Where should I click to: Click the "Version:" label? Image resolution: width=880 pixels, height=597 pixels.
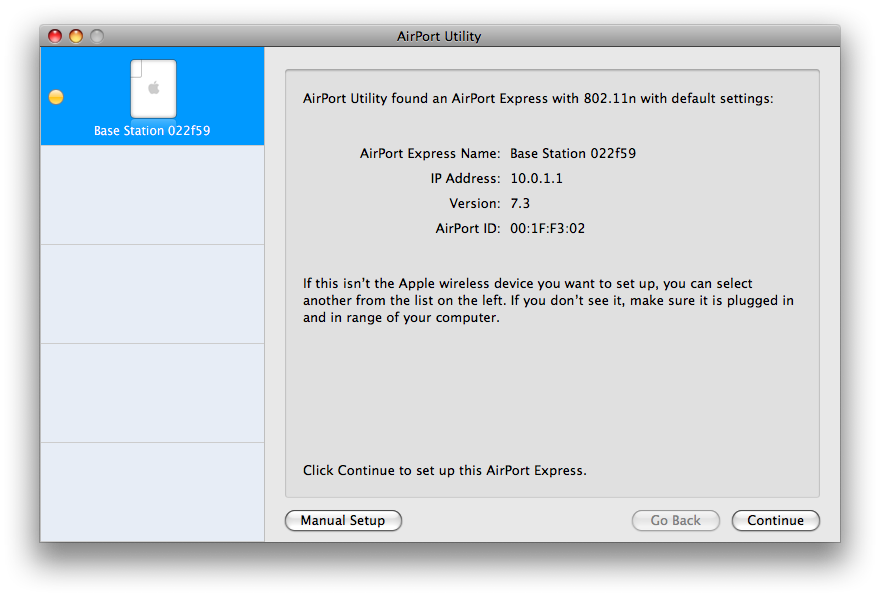(x=475, y=204)
